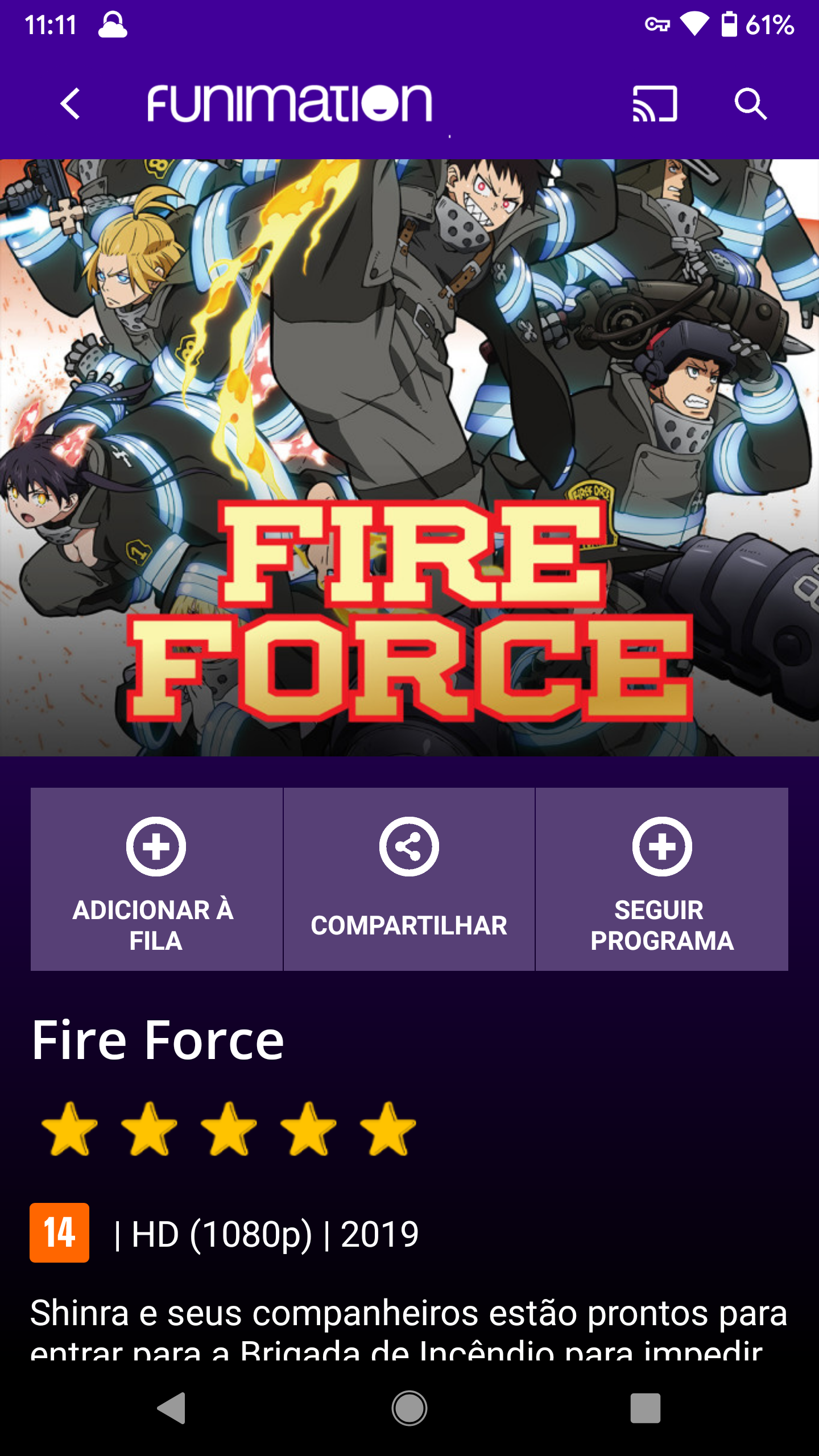Screen dimensions: 819x1456
Task: Add show using ADICIONAR À FILA label
Action: pyautogui.click(x=155, y=925)
